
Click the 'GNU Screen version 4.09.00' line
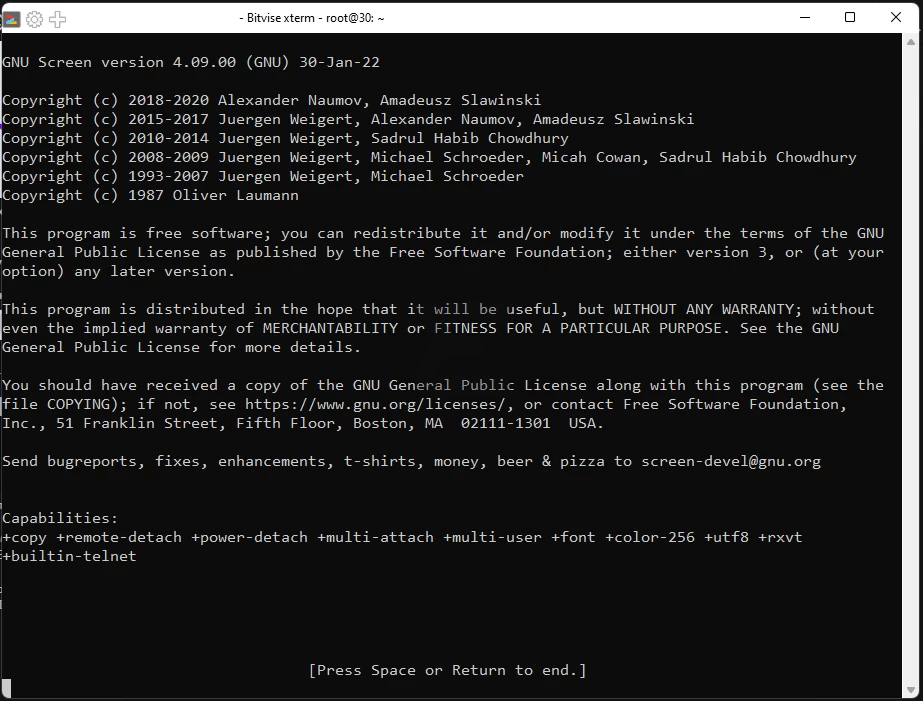pos(191,62)
